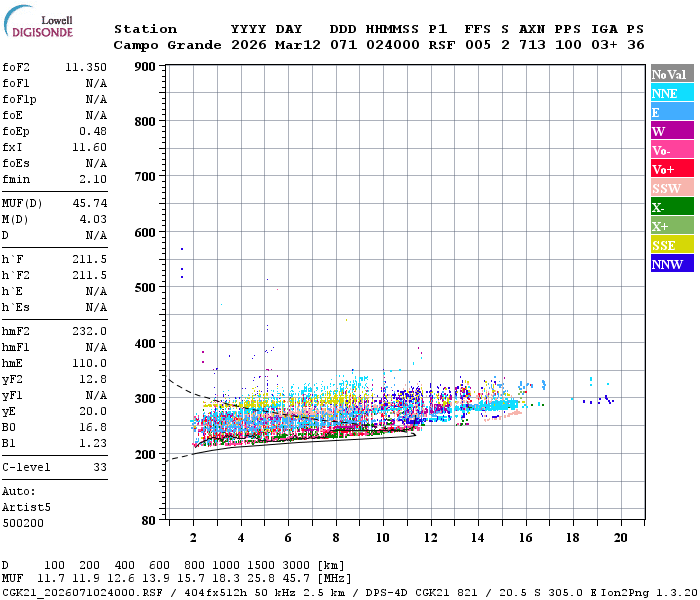The width and height of the screenshot is (700, 600).
Task: Click the D 3000 distance table value
Action: (x=296, y=565)
